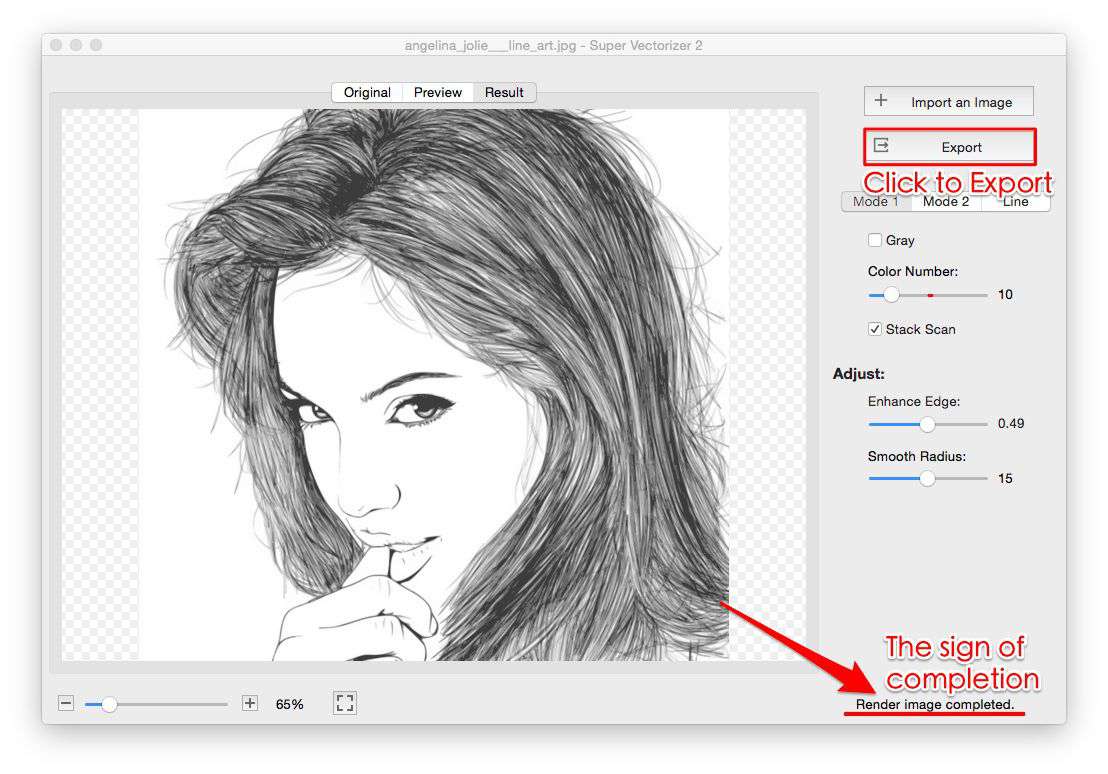Click the zoom level slider handle

click(x=108, y=703)
